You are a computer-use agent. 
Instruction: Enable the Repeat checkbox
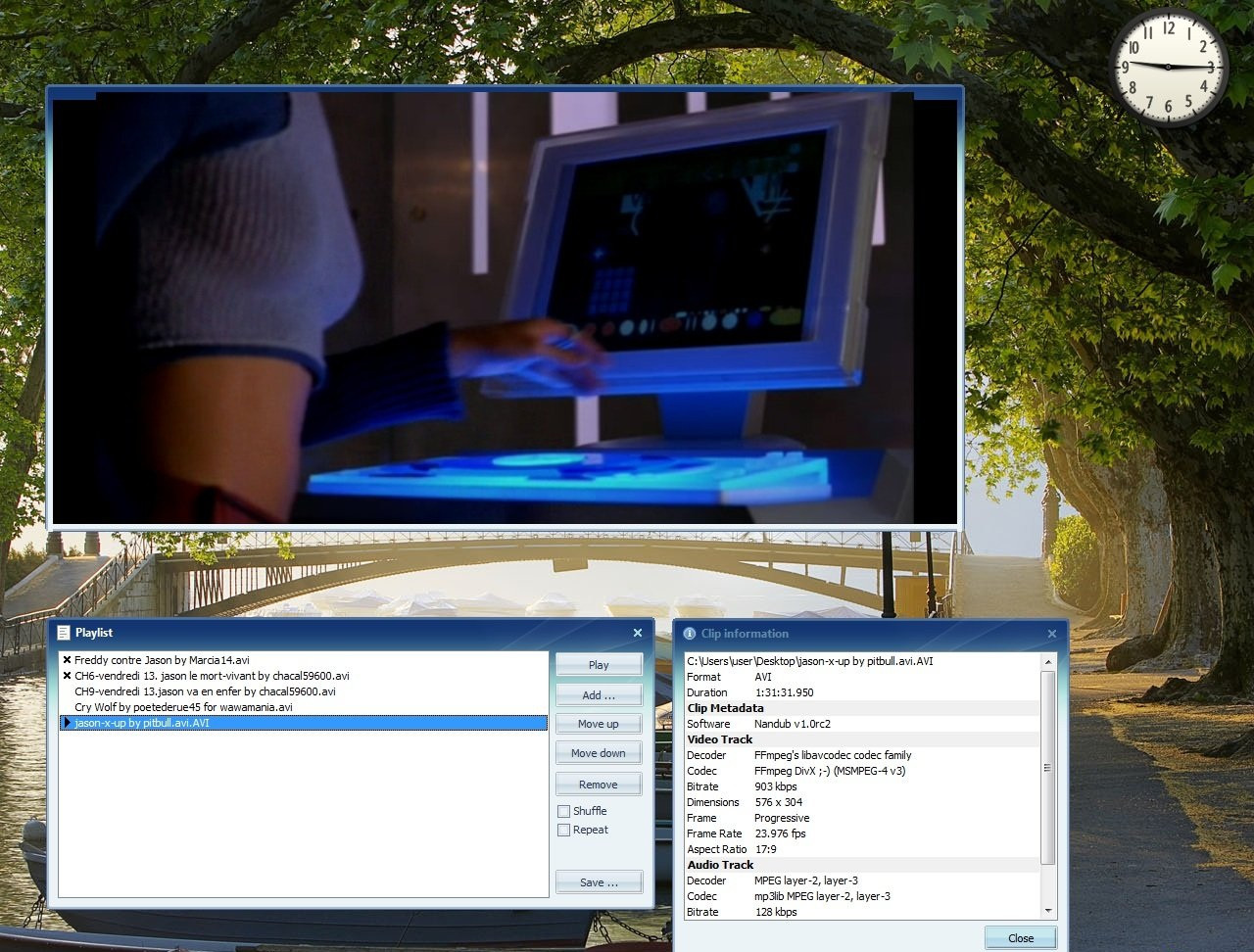(564, 830)
